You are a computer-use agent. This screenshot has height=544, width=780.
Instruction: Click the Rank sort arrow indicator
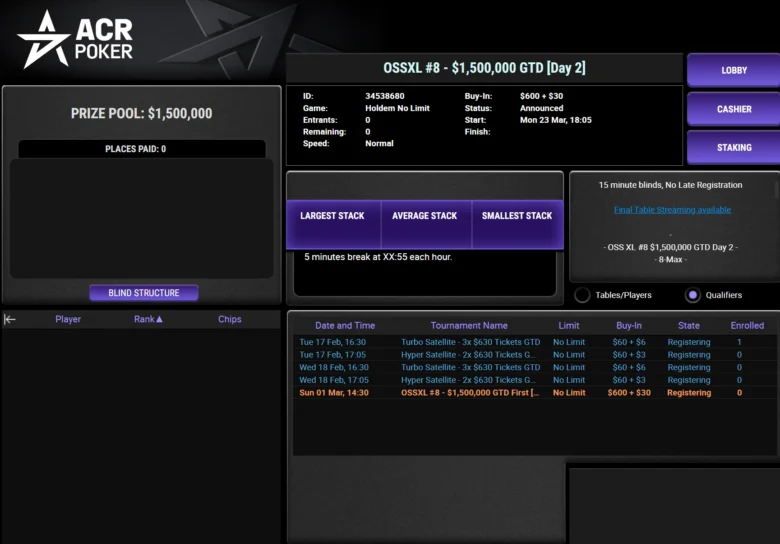pyautogui.click(x=160, y=319)
